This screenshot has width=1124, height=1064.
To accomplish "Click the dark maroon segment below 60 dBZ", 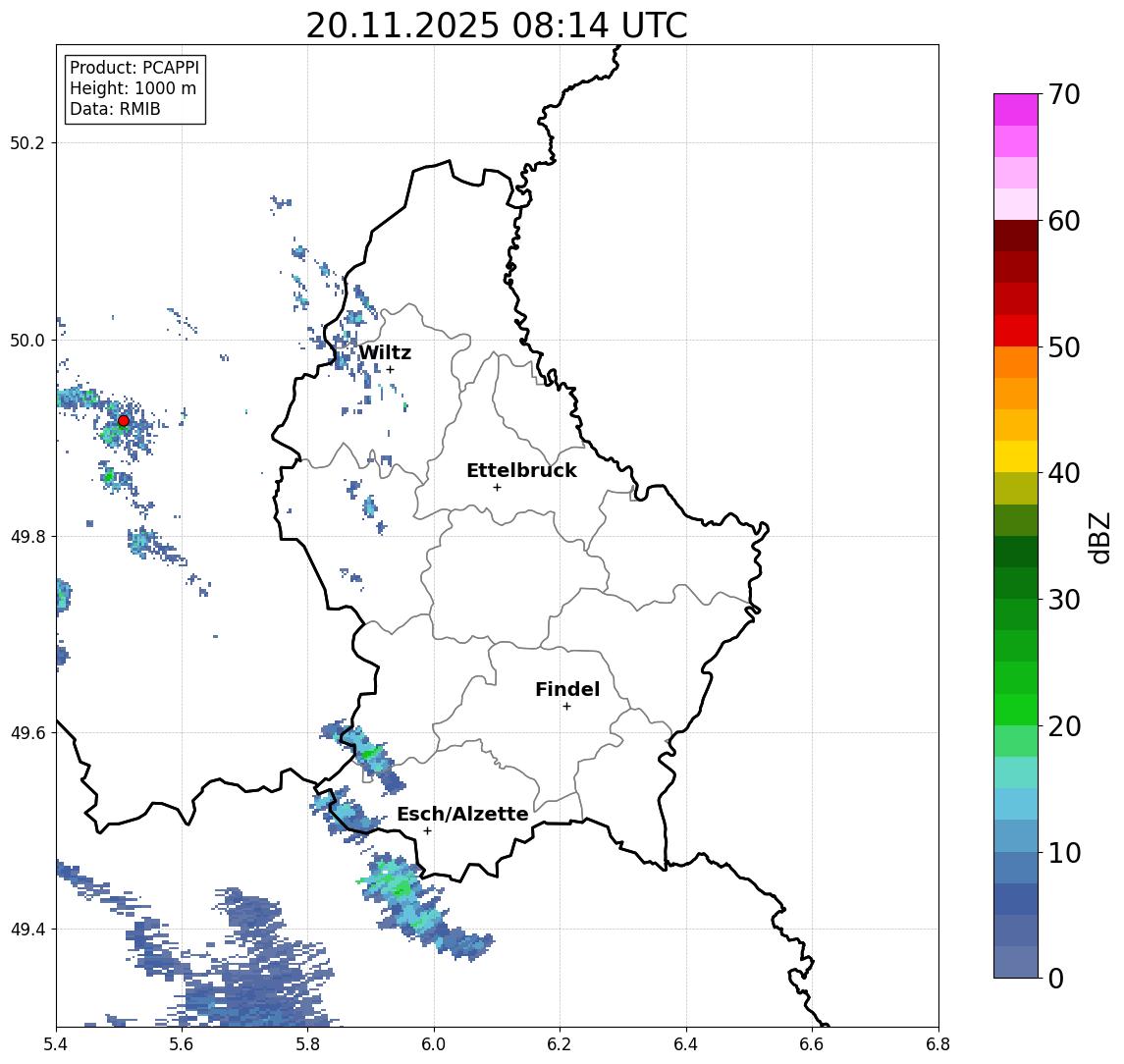I will 1016,236.
